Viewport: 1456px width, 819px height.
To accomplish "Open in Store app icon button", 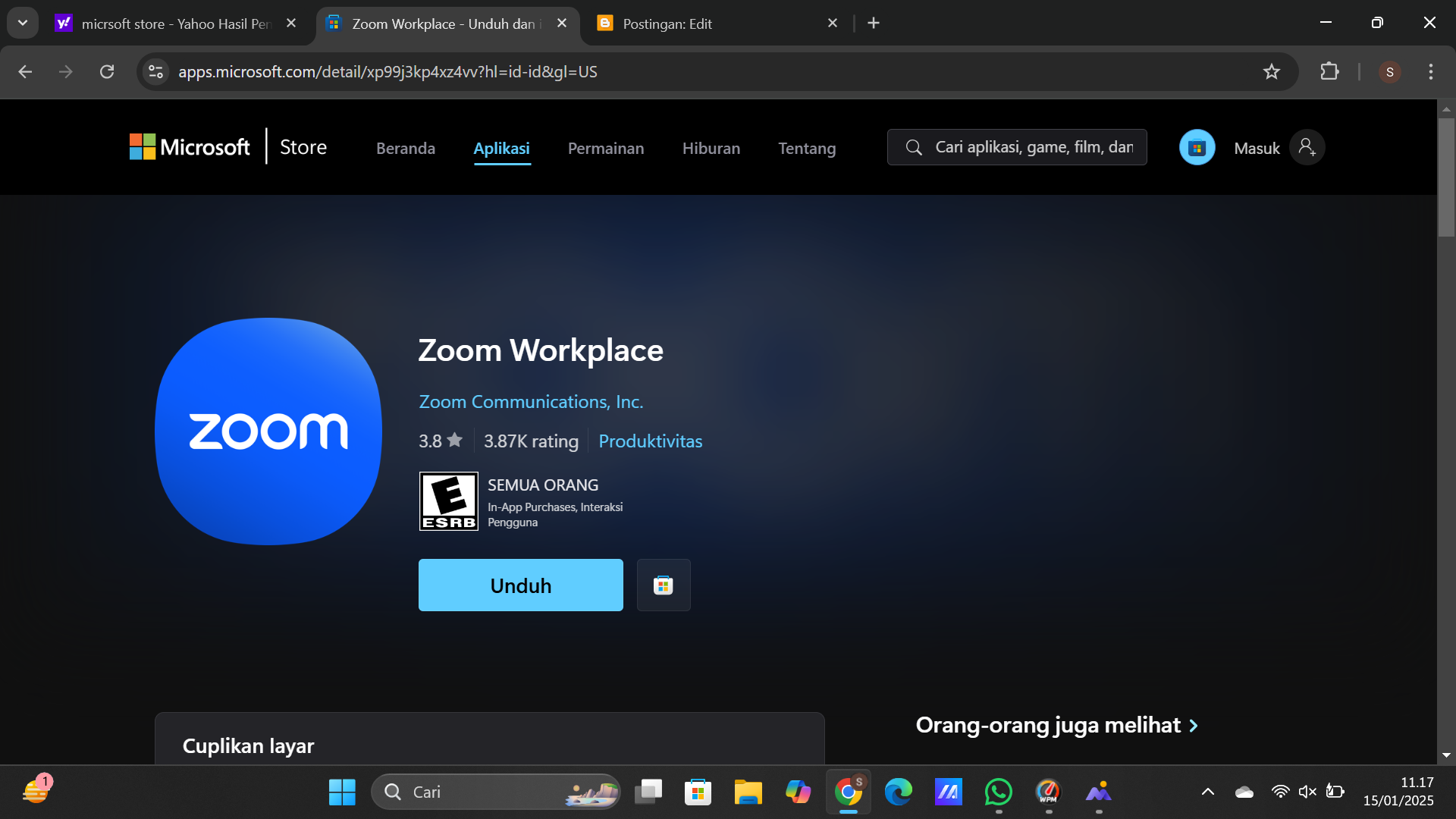I will [x=664, y=585].
